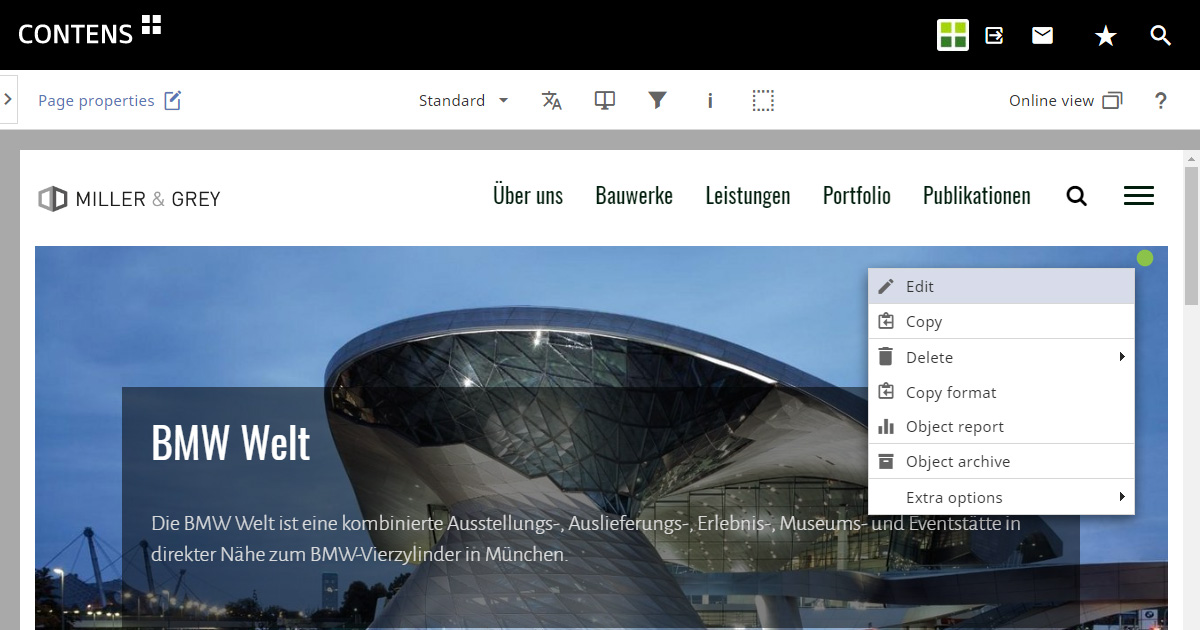Click the BMW Welt description paragraph

586,538
